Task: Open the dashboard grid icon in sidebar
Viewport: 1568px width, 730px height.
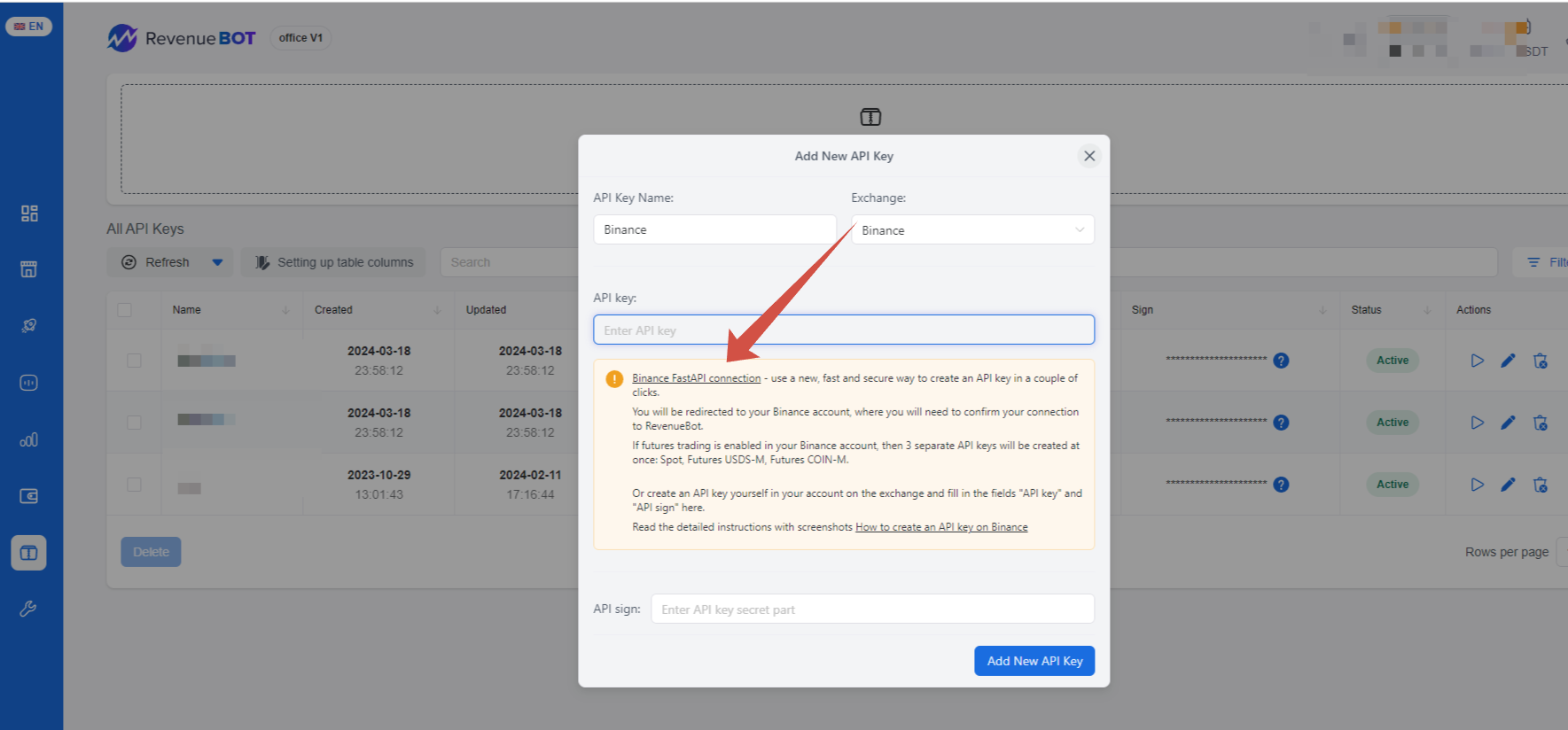Action: [x=29, y=214]
